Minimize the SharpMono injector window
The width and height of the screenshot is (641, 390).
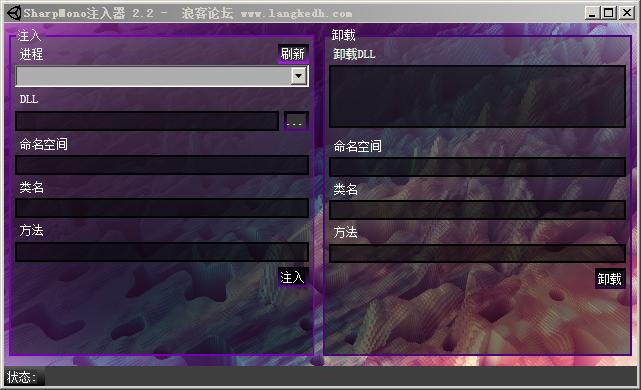tap(592, 13)
